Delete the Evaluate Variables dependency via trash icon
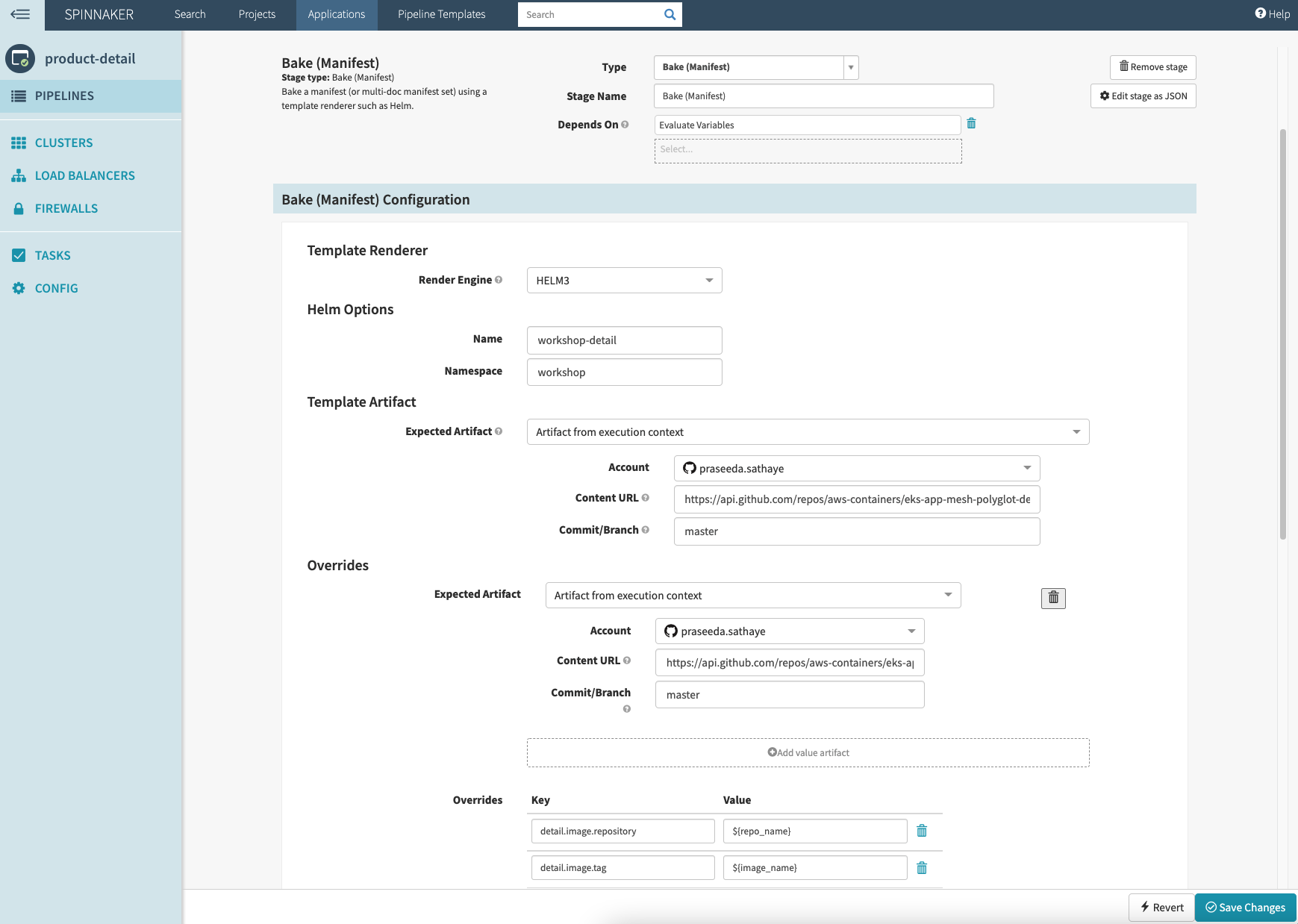1298x924 pixels. coord(972,123)
